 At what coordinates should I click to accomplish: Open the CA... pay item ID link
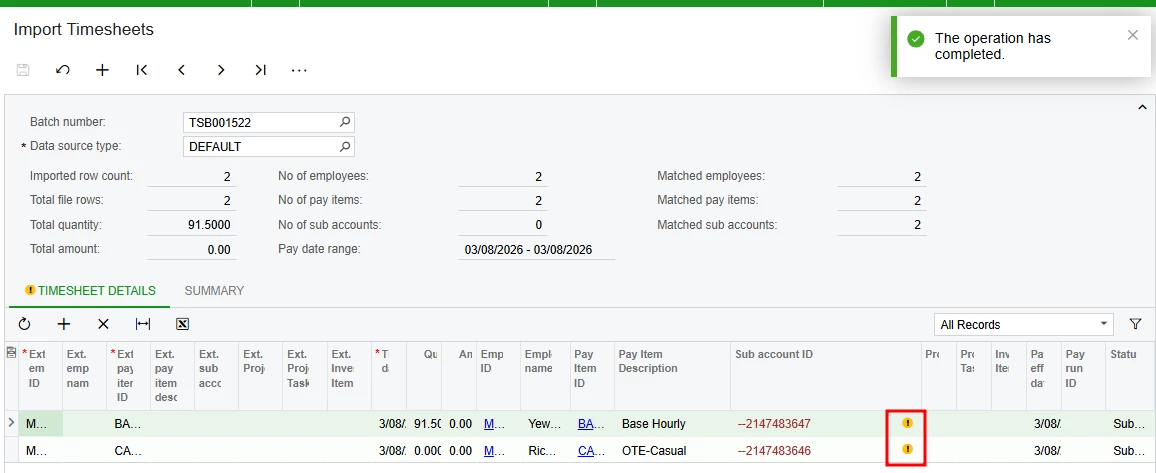pyautogui.click(x=586, y=449)
